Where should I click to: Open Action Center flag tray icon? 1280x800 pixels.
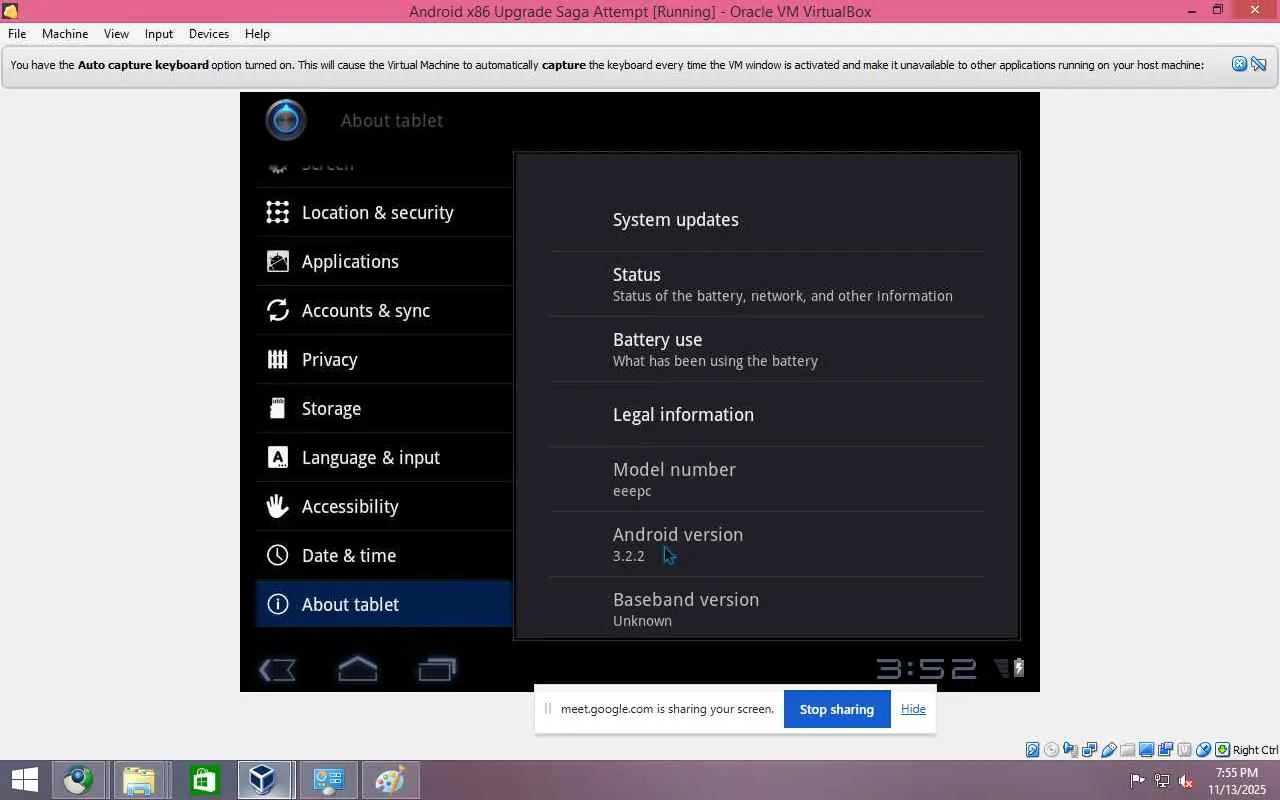pos(1138,780)
